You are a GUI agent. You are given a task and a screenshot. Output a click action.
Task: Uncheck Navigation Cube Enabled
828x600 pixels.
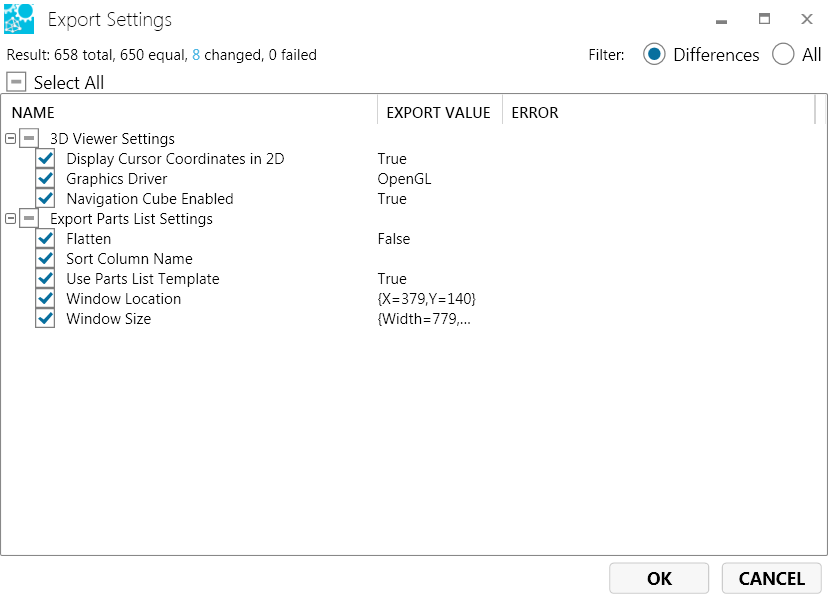point(45,199)
